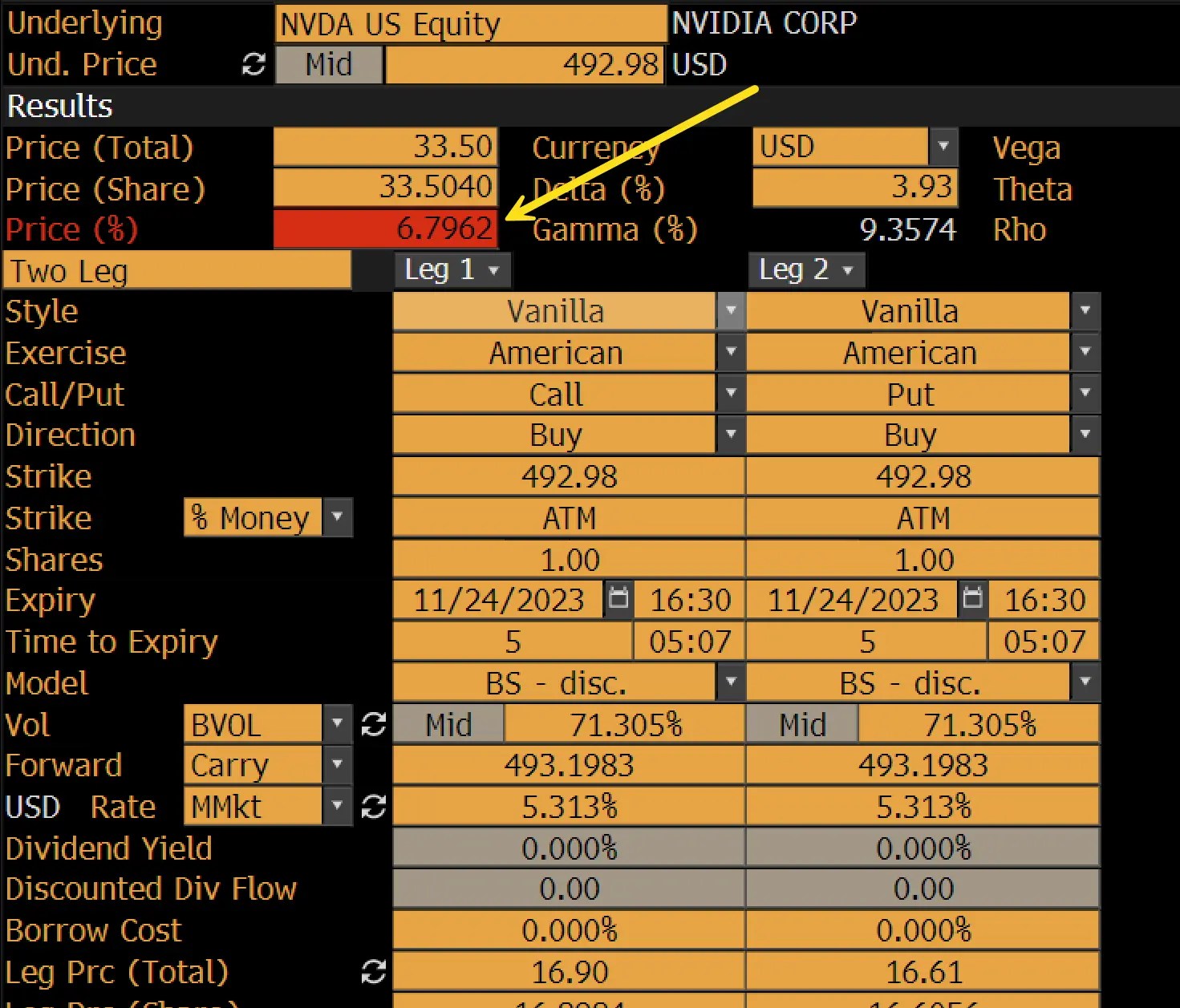The width and height of the screenshot is (1180, 1008).
Task: Expand the Leg 2 dropdown
Action: [806, 270]
